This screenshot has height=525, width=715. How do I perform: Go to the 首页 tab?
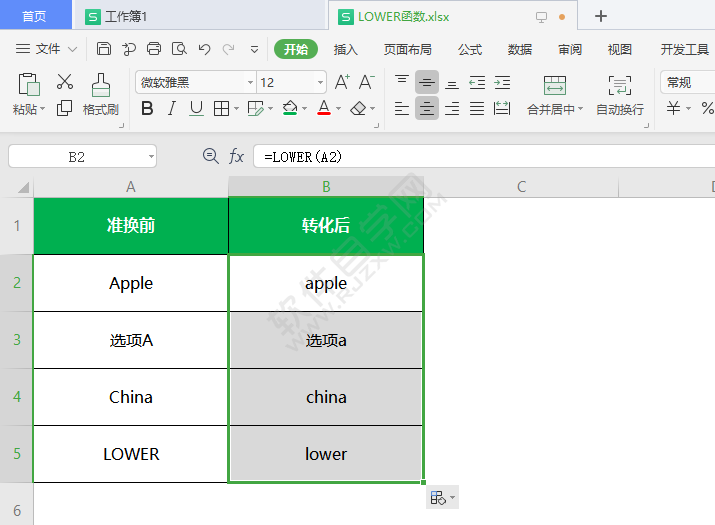35,16
